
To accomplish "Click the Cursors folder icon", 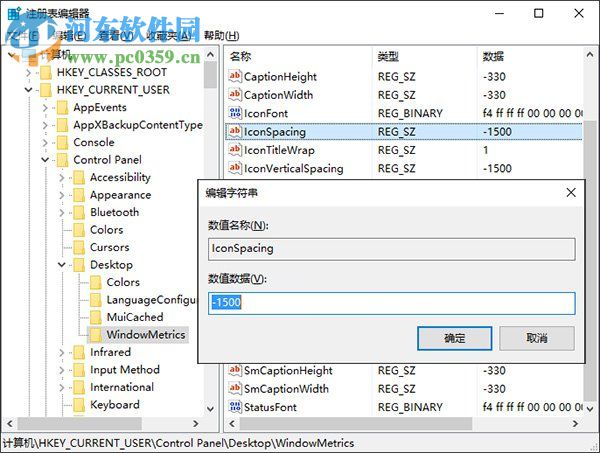I will [x=79, y=248].
